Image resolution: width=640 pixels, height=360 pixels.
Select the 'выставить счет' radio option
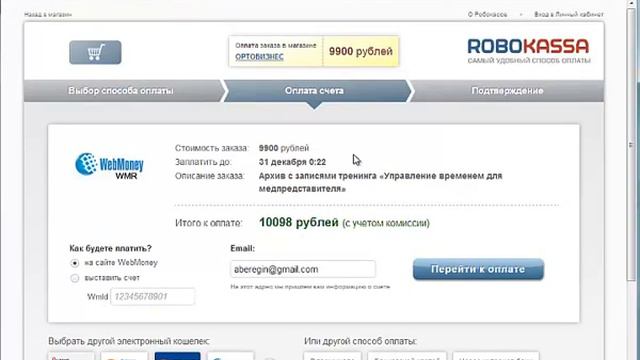pyautogui.click(x=75, y=278)
